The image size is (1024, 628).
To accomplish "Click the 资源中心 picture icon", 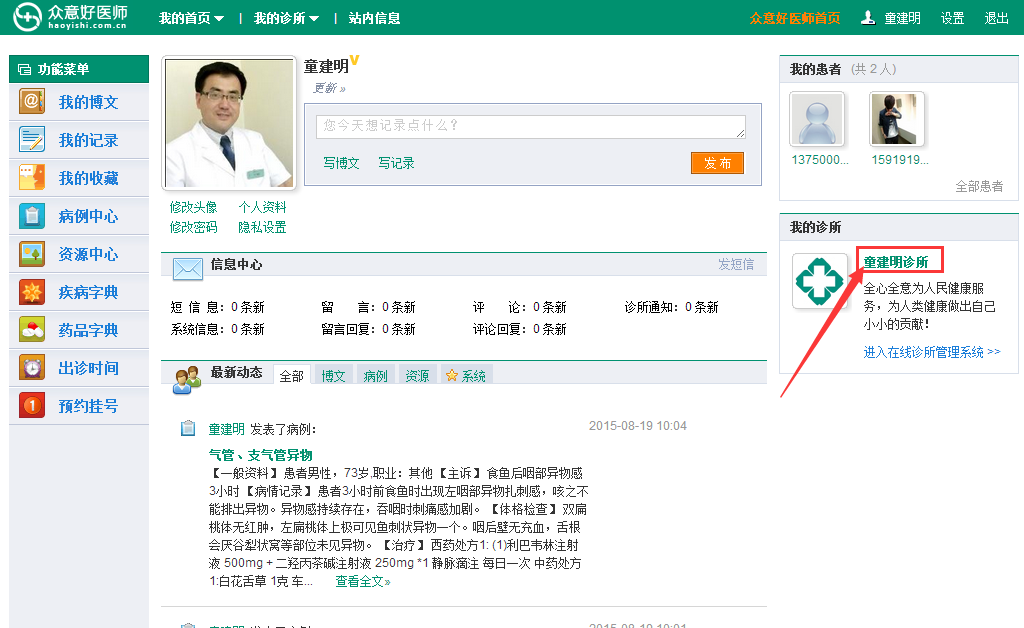I will point(32,254).
